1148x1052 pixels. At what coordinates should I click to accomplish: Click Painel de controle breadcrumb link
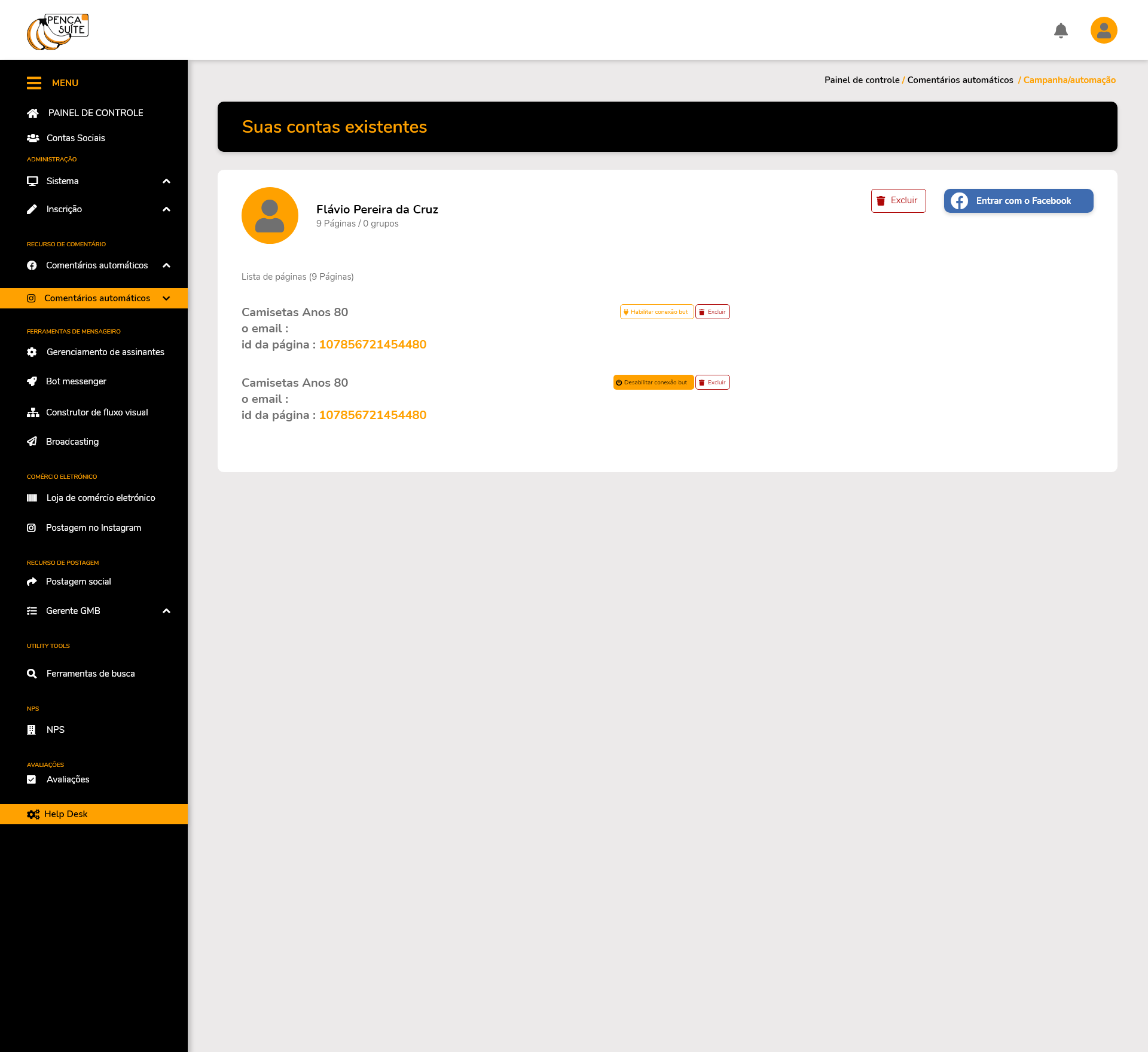point(862,80)
